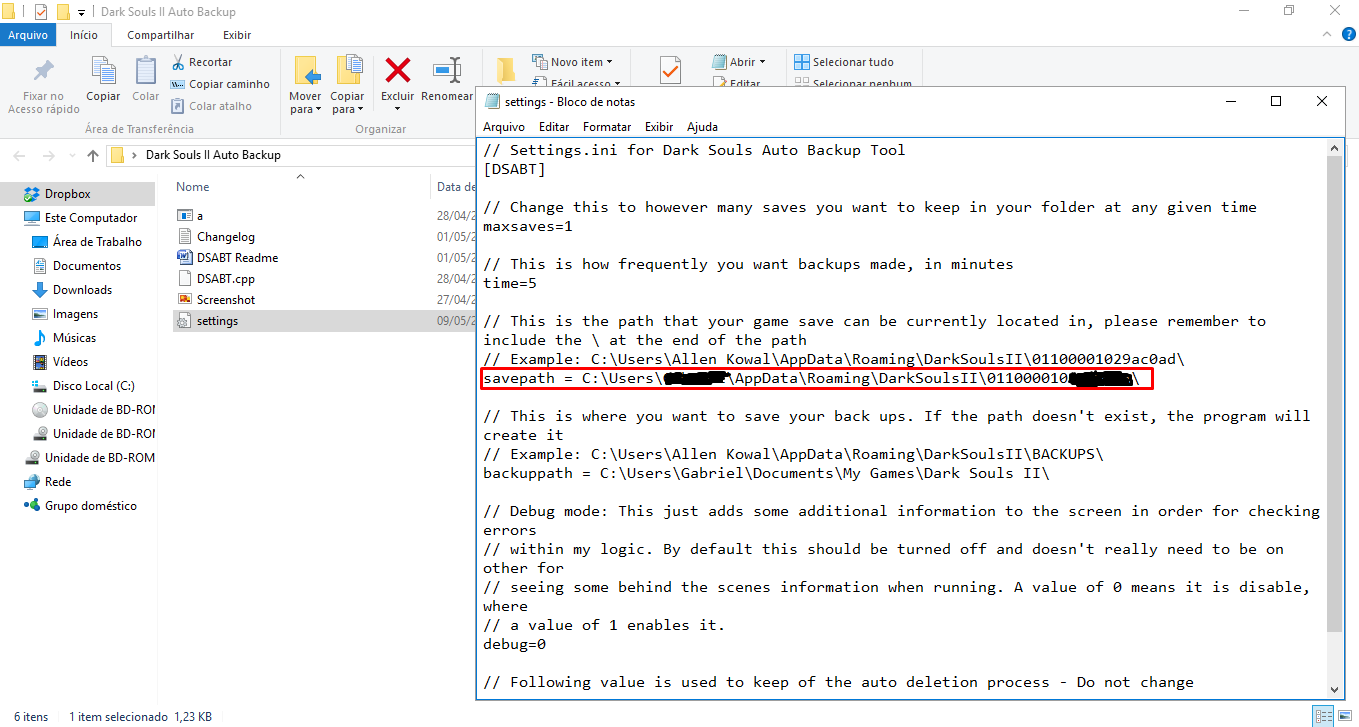1359x727 pixels.
Task: Open the Abrir dropdown in the ribbon
Action: click(x=739, y=62)
